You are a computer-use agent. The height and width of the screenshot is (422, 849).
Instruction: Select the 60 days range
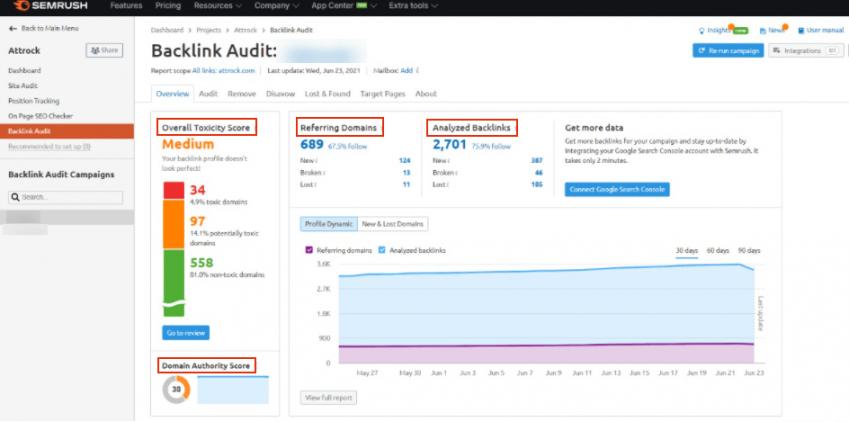718,250
